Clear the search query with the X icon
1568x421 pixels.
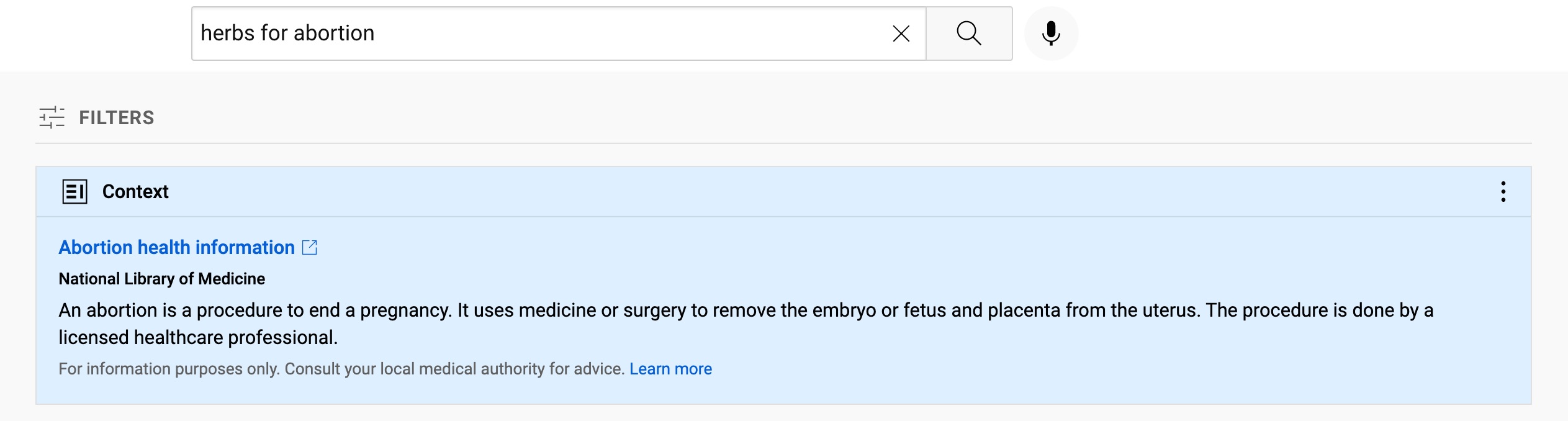click(x=901, y=34)
